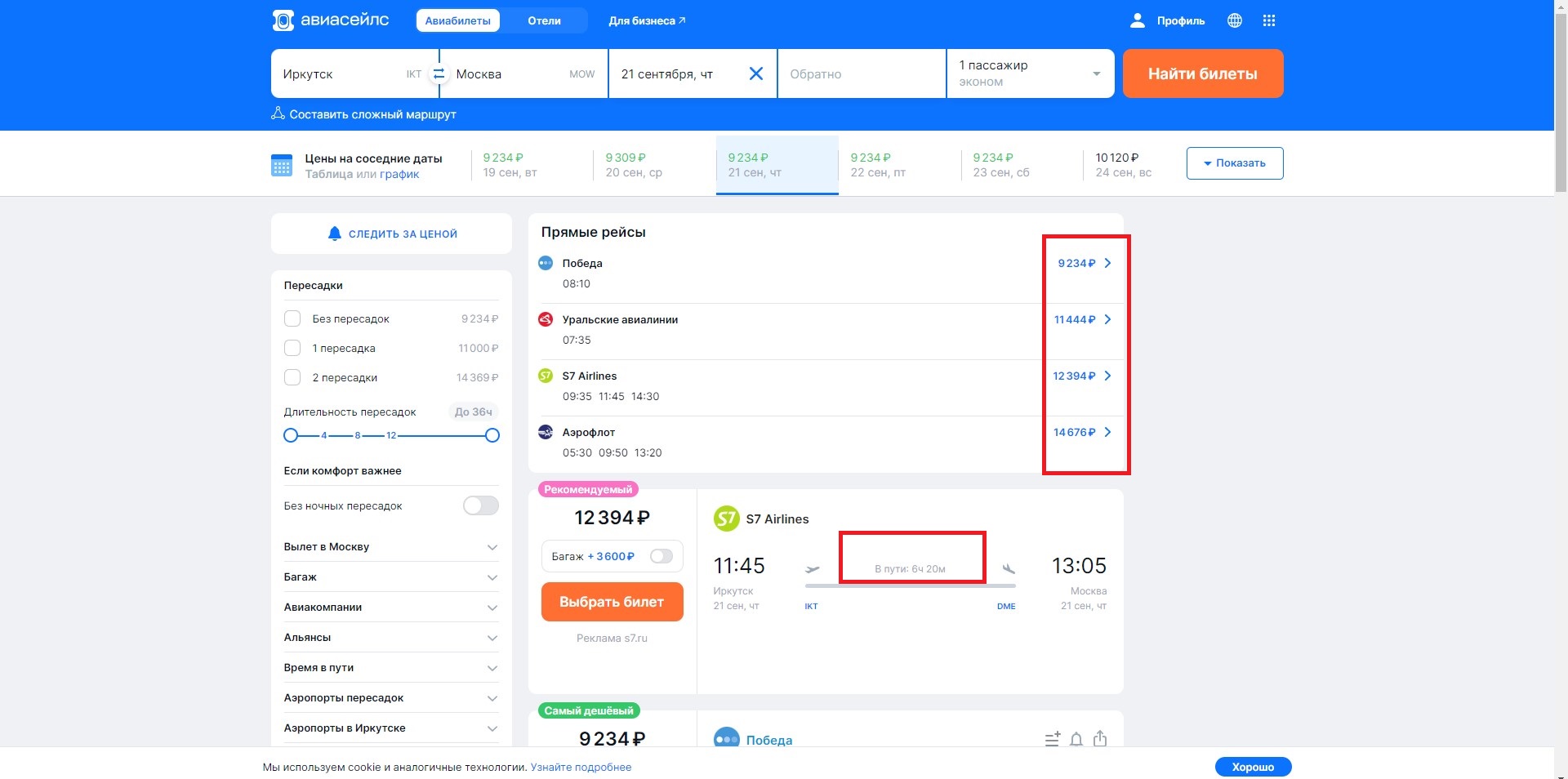Check the 'Без пересадок' checkbox
This screenshot has width=1568, height=779.
[292, 318]
